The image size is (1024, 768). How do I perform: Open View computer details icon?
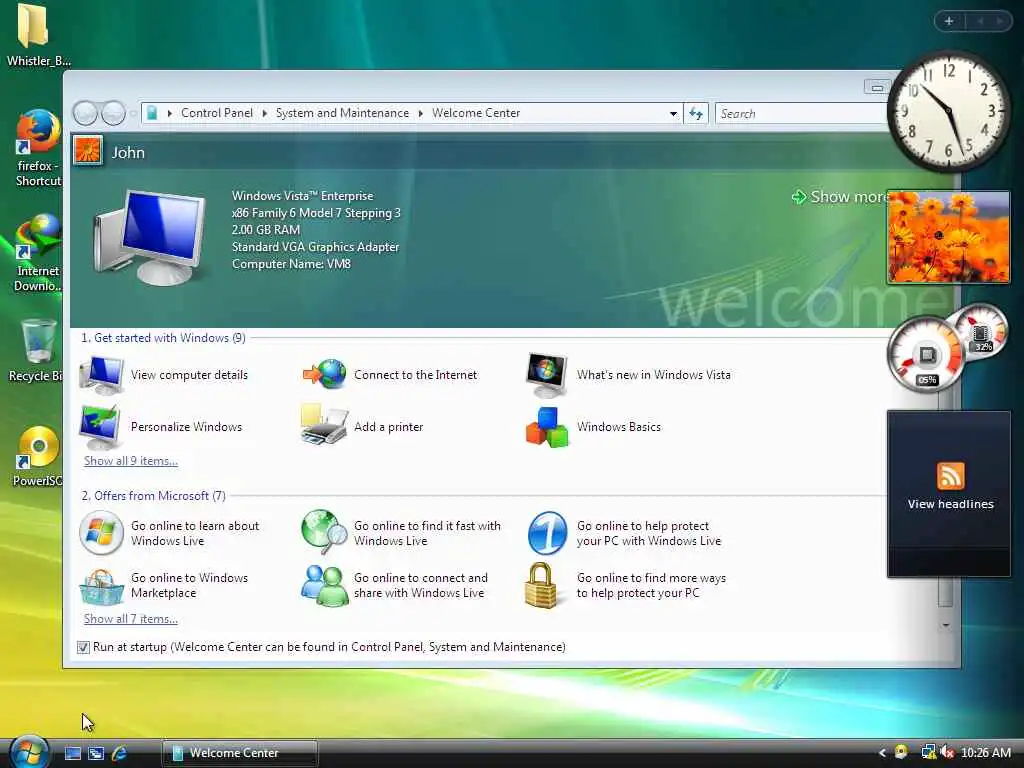101,375
